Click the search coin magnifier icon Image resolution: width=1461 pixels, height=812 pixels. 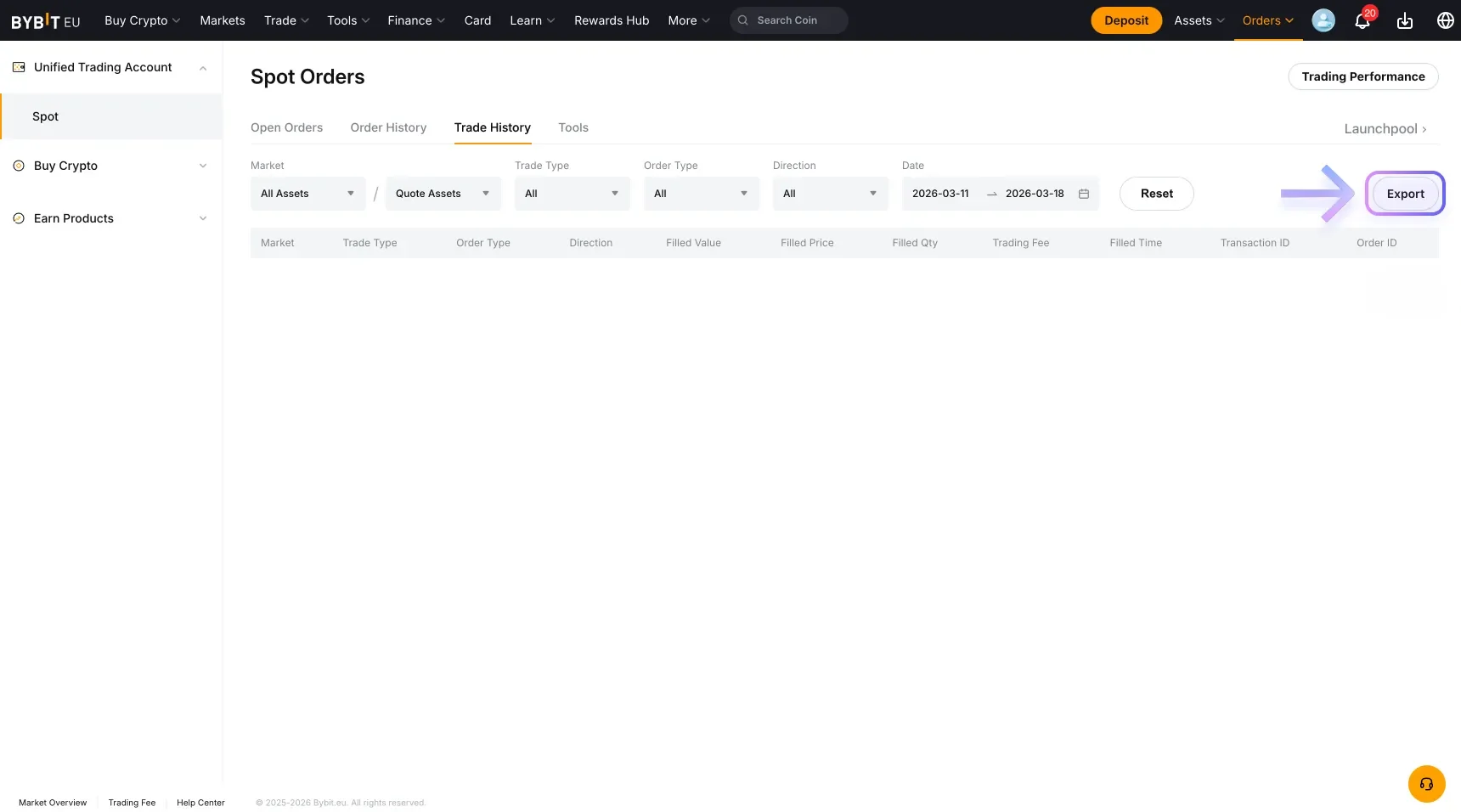[742, 20]
